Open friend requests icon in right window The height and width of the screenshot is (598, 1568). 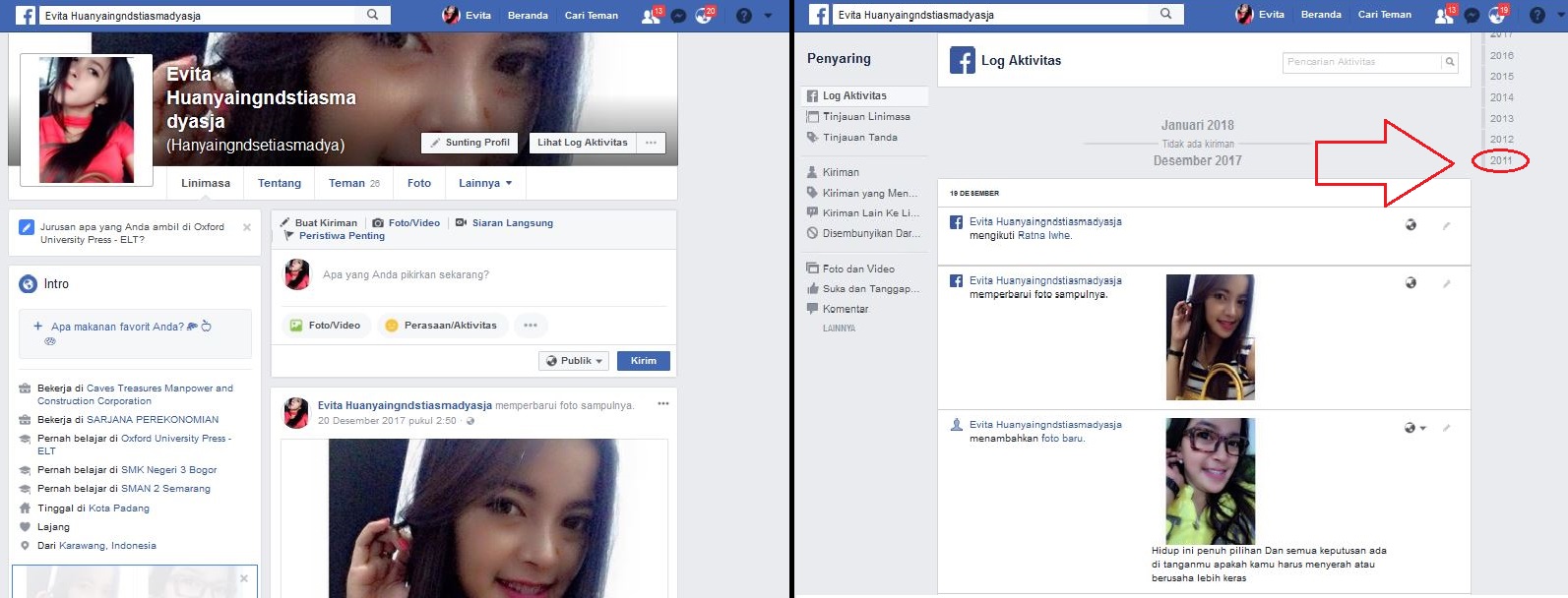[1444, 16]
